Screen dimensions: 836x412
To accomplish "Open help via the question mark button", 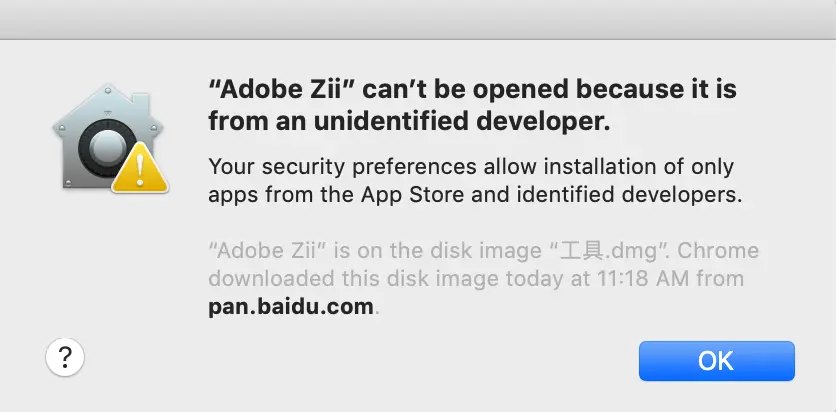I will pyautogui.click(x=66, y=357).
